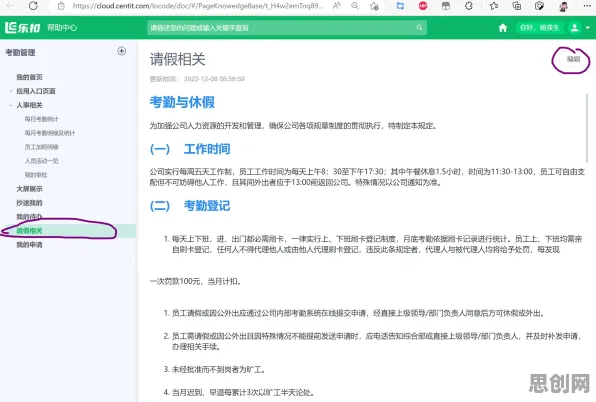This screenshot has height=402, width=596.
Task: Open the browser essentials shield icon
Action: [x=539, y=6]
